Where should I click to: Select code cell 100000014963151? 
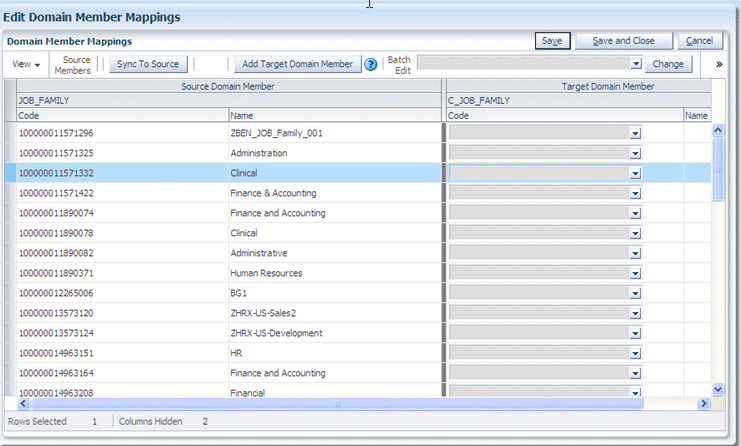pos(122,353)
